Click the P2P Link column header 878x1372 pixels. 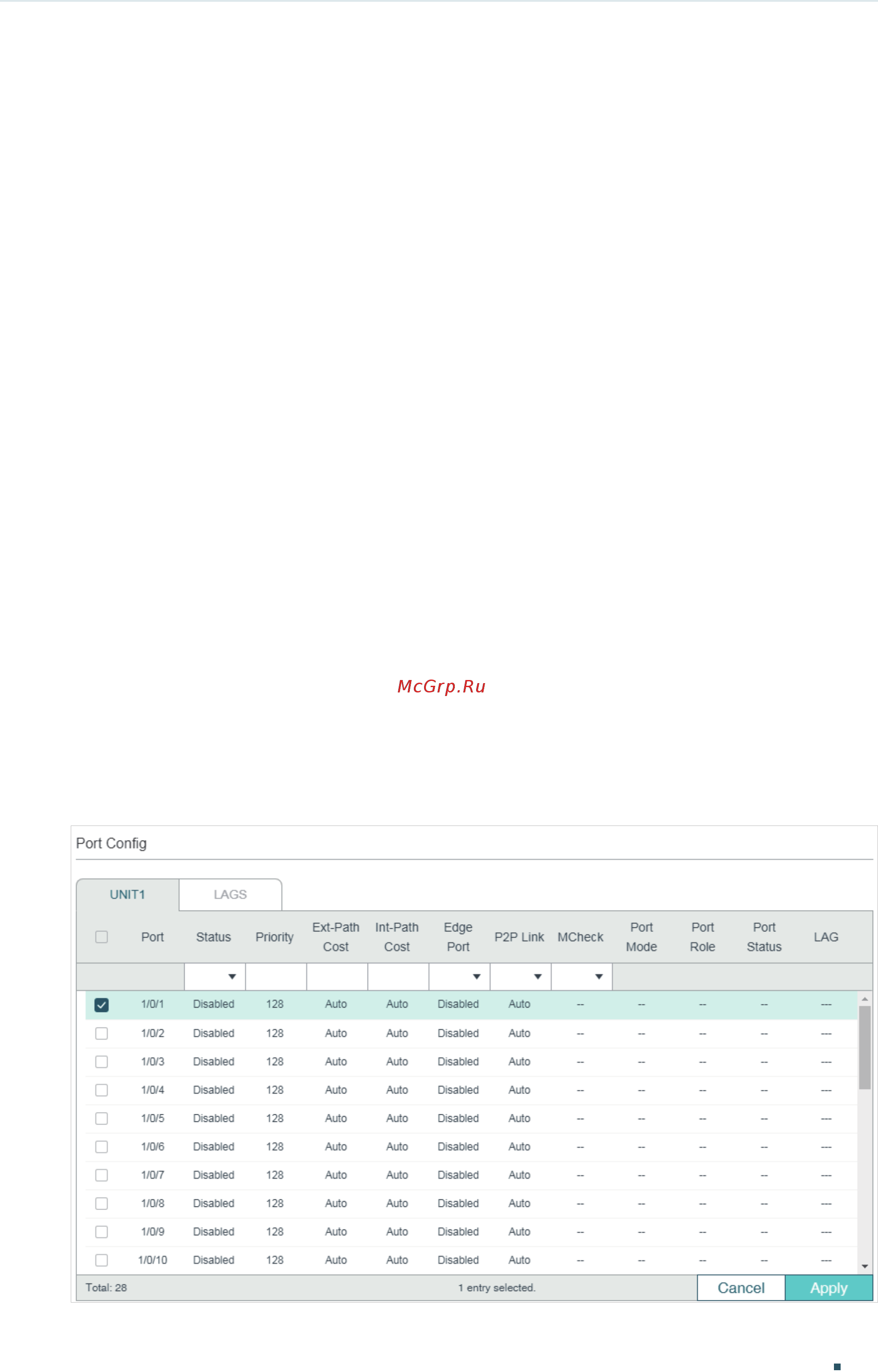click(519, 937)
